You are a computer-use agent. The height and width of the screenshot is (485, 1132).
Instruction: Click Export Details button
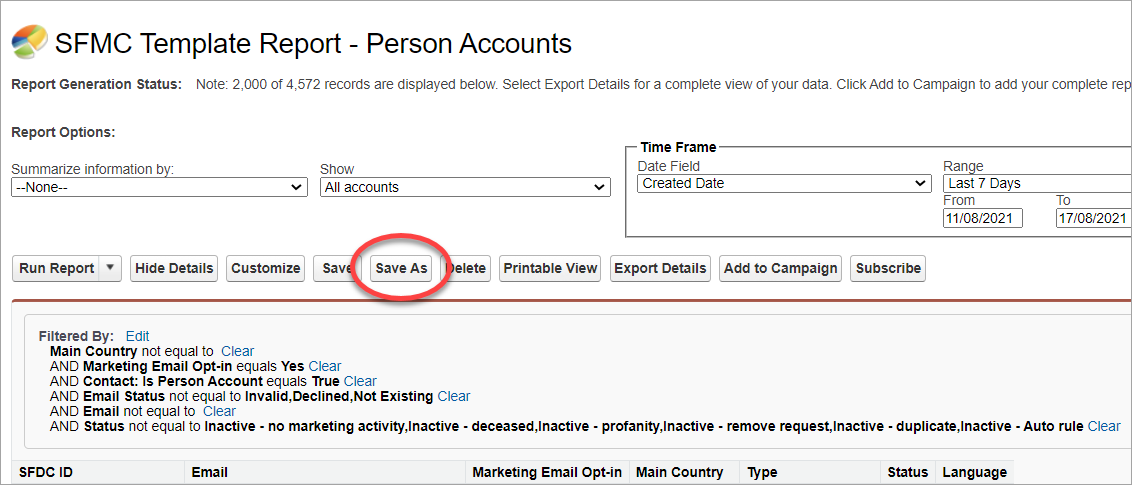660,268
